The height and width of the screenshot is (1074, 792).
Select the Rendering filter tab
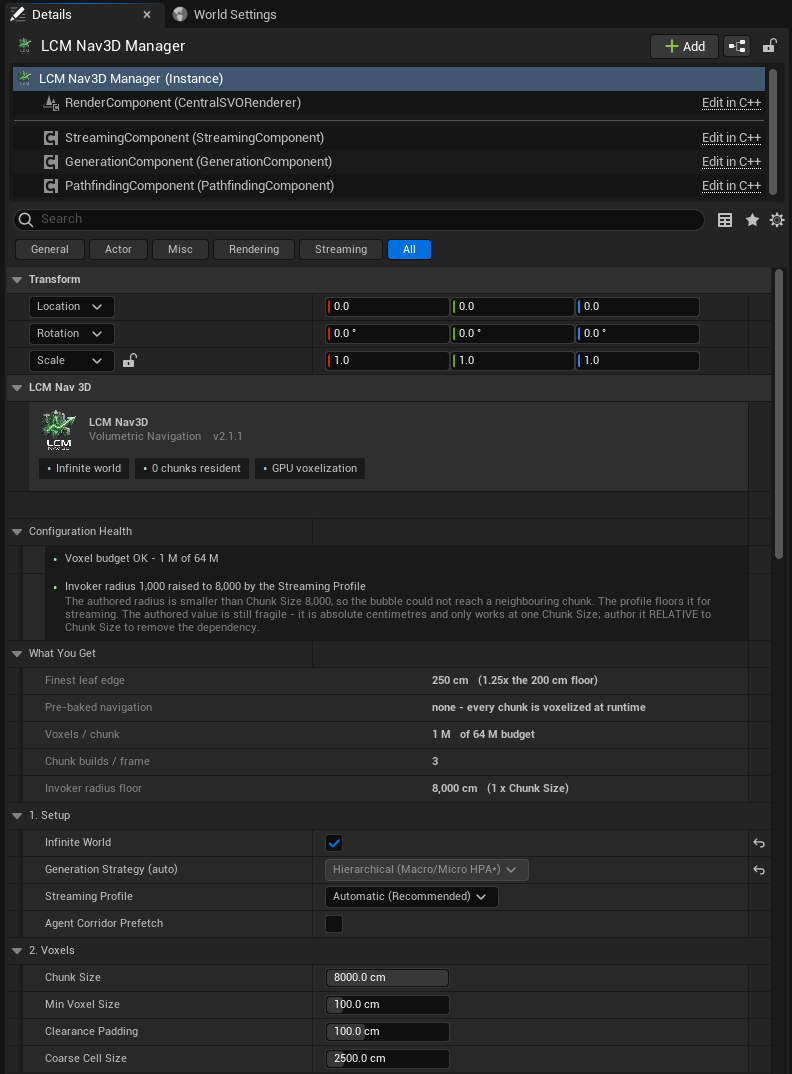point(253,249)
